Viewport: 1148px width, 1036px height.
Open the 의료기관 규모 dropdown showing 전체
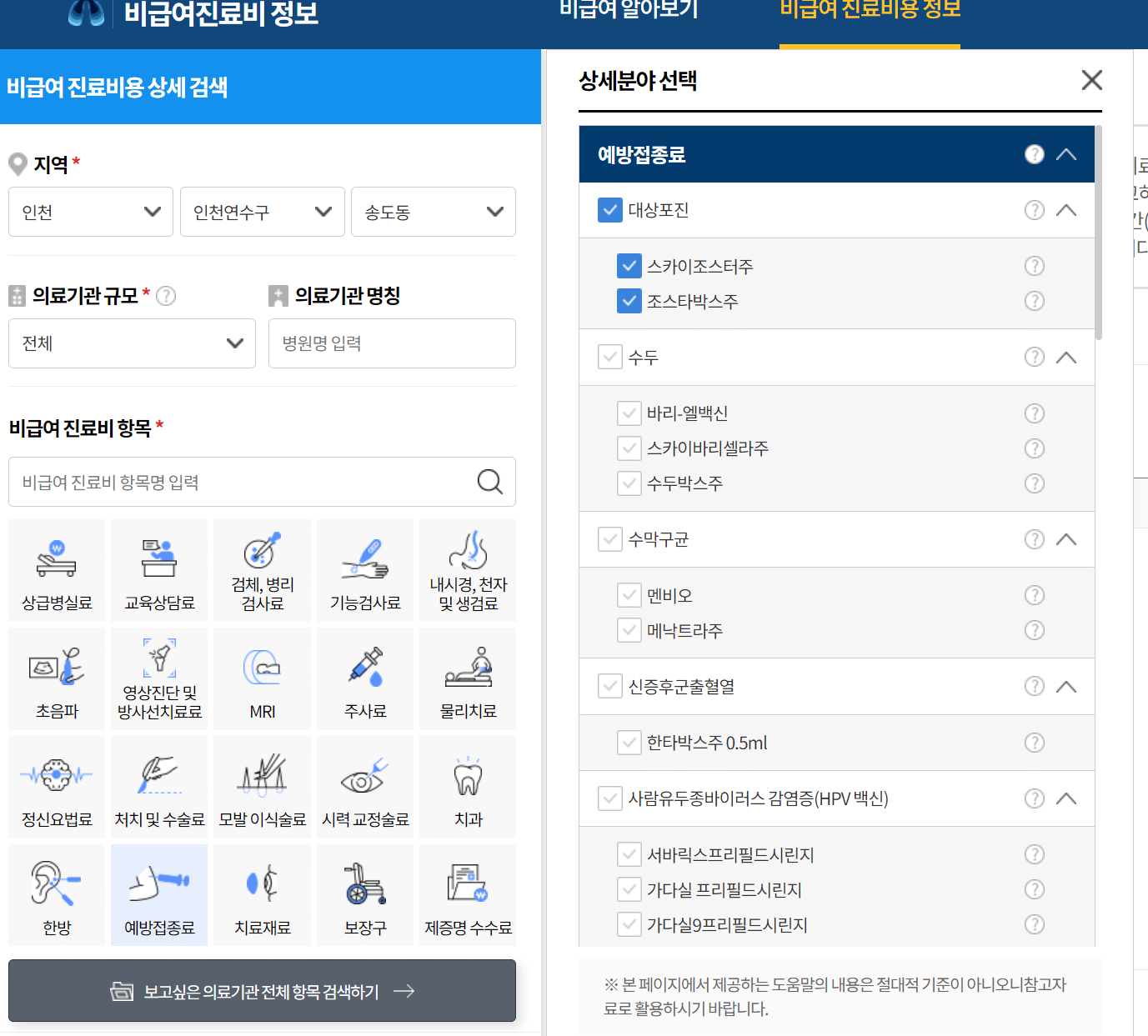(132, 343)
